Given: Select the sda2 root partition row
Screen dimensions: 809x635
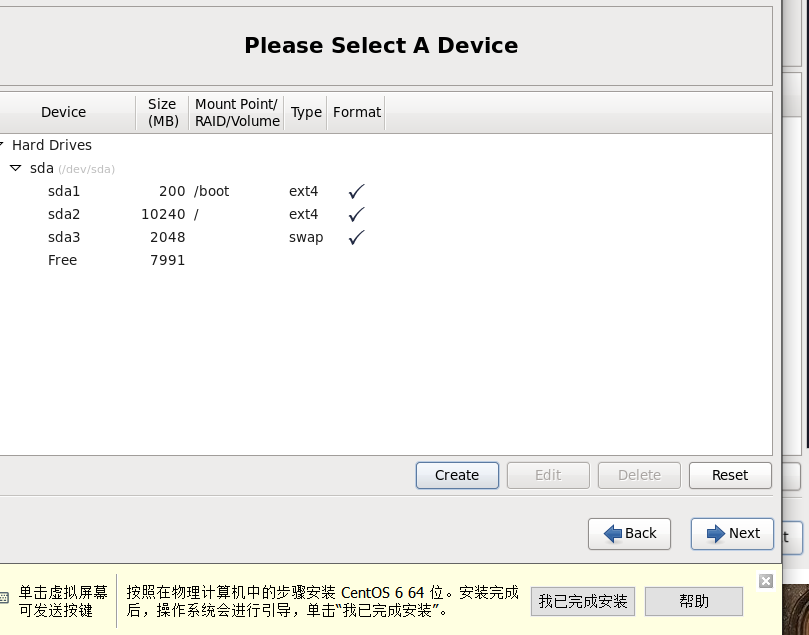Looking at the screenshot, I should [x=64, y=213].
